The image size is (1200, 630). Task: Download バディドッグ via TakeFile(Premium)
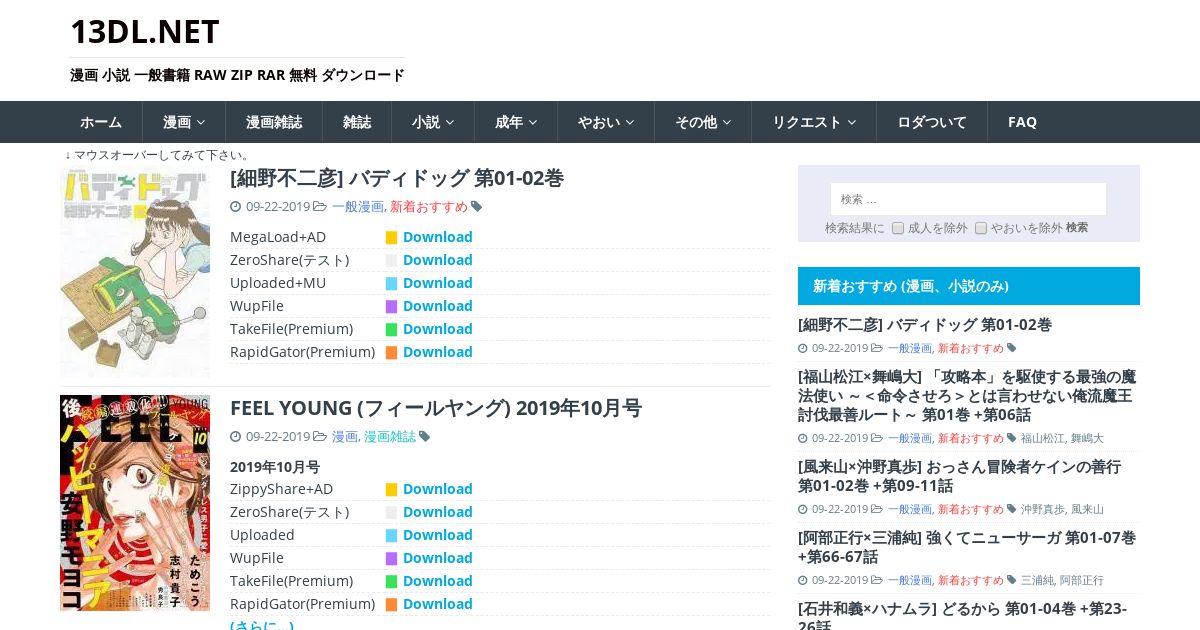point(438,329)
